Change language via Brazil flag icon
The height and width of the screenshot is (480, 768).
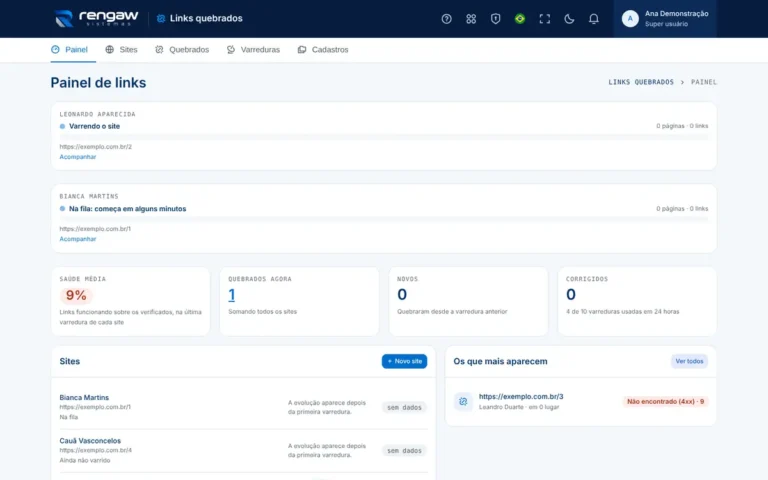click(520, 19)
